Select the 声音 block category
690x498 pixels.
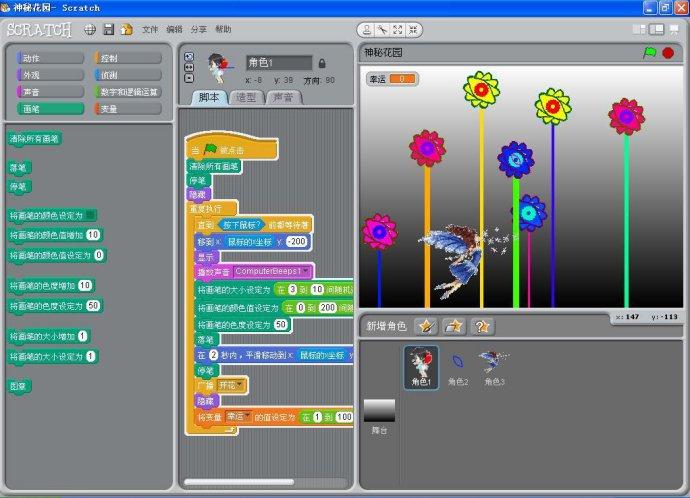click(49, 92)
